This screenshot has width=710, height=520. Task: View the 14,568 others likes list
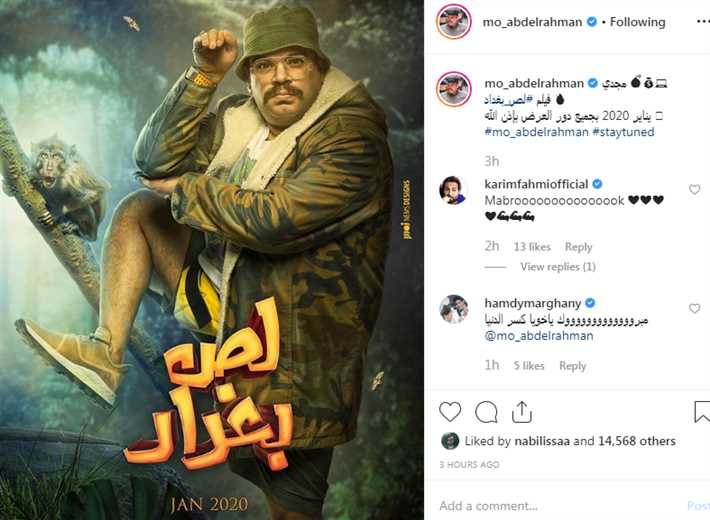coord(637,441)
